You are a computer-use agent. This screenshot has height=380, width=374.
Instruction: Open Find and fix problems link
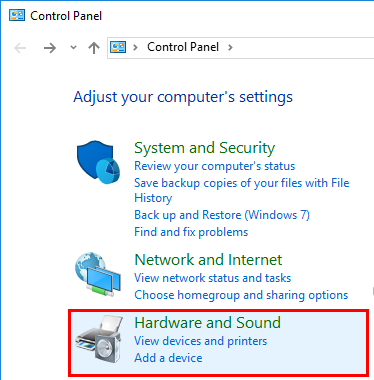191,232
